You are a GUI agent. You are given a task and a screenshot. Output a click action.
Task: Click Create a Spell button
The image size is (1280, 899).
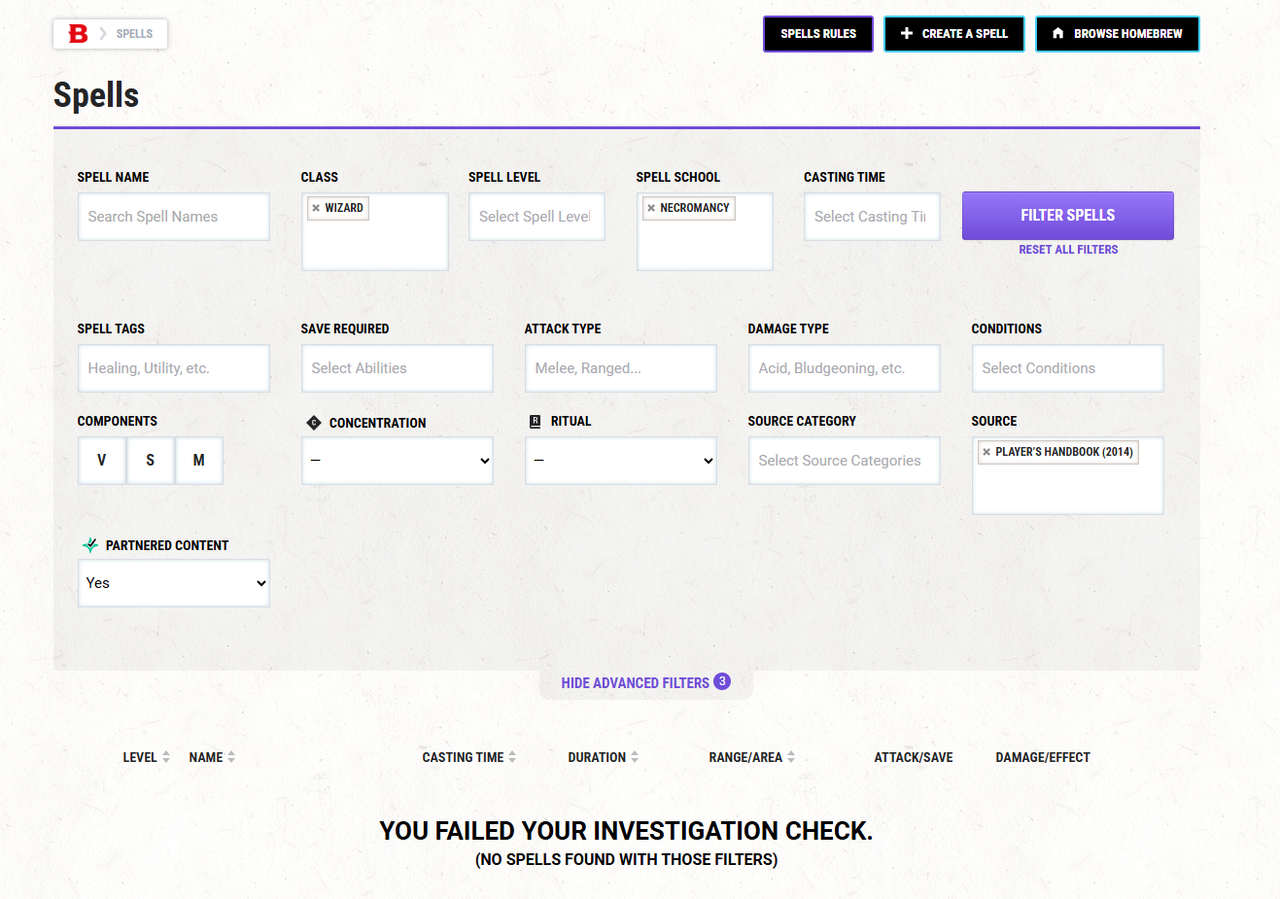pos(954,34)
